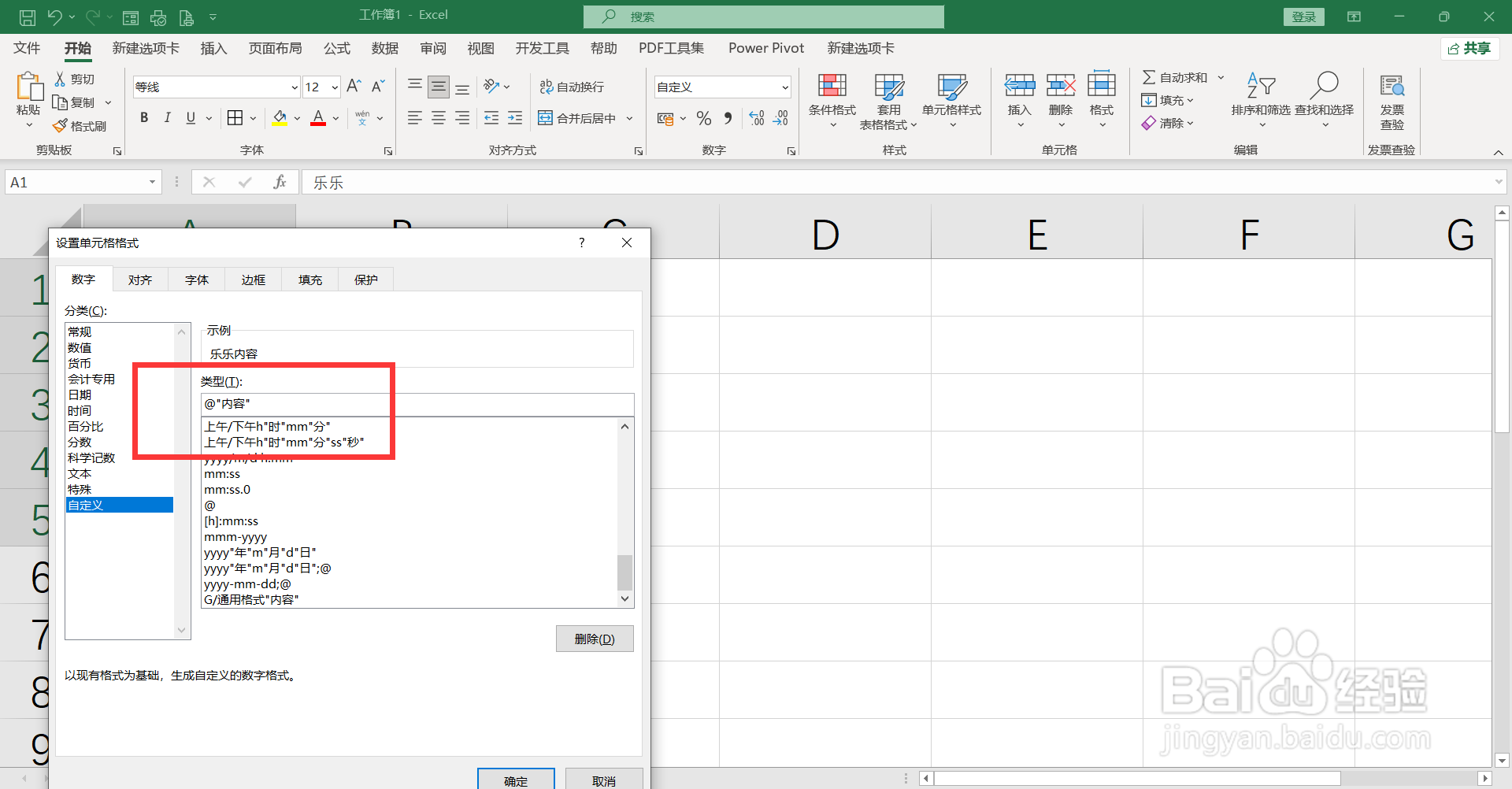Open the Name Box dropdown arrow
1512x789 pixels.
[x=152, y=183]
